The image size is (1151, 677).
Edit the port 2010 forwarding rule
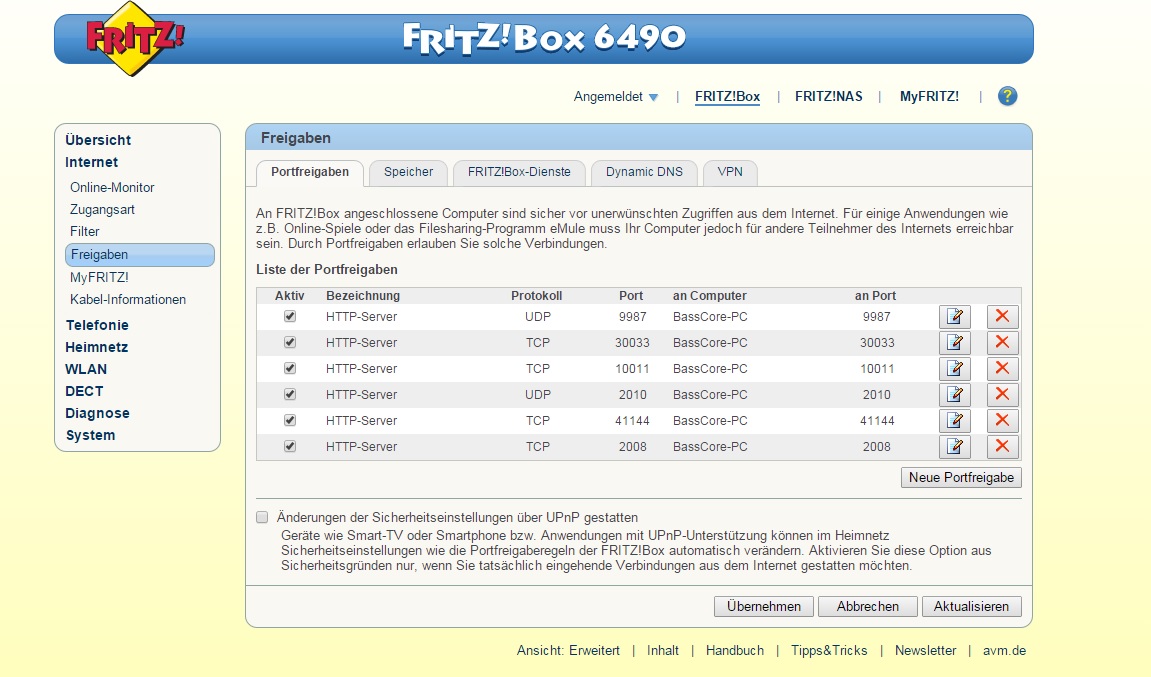(955, 394)
